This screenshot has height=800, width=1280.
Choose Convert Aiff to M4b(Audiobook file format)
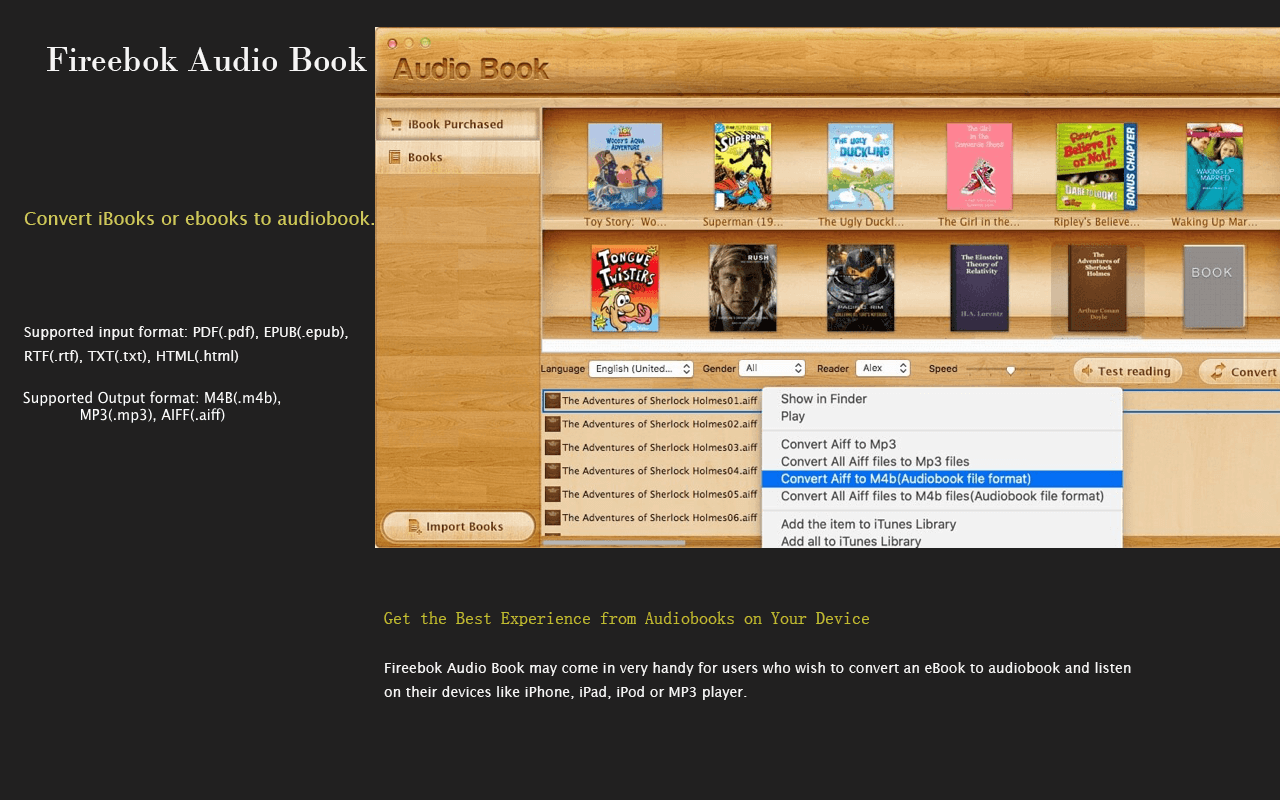pos(942,479)
